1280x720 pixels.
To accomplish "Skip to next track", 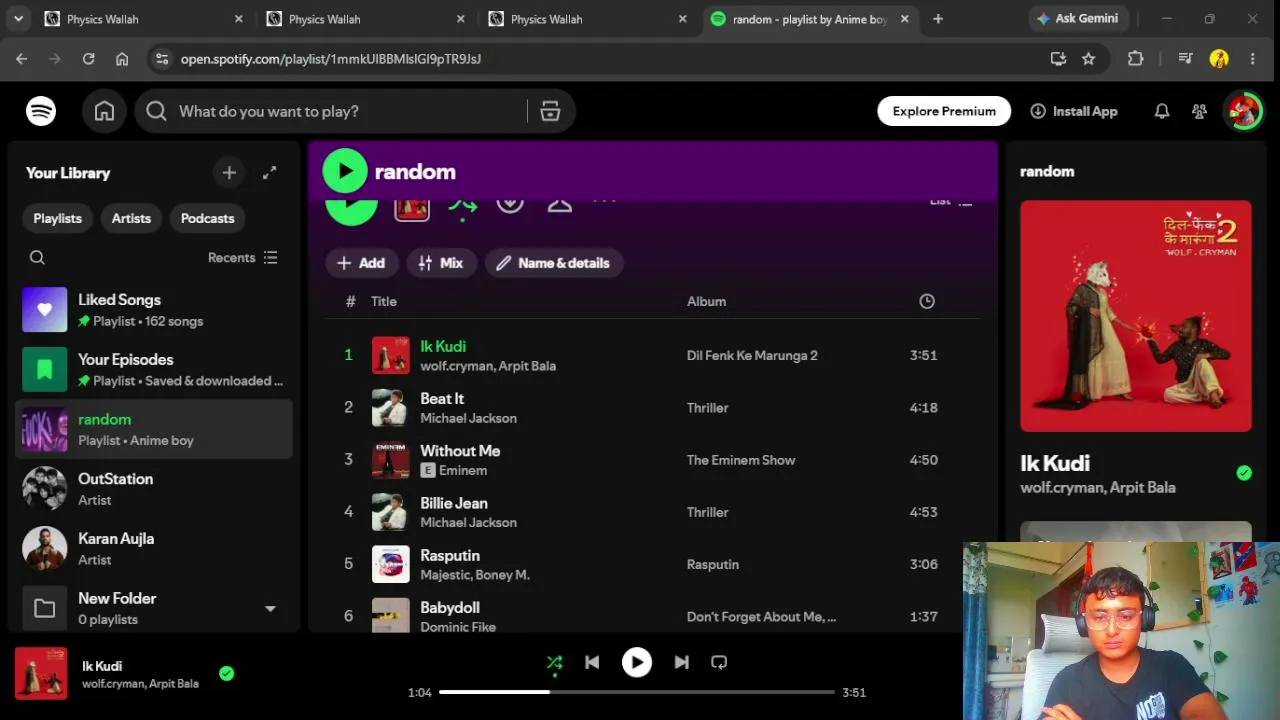I will [x=681, y=662].
